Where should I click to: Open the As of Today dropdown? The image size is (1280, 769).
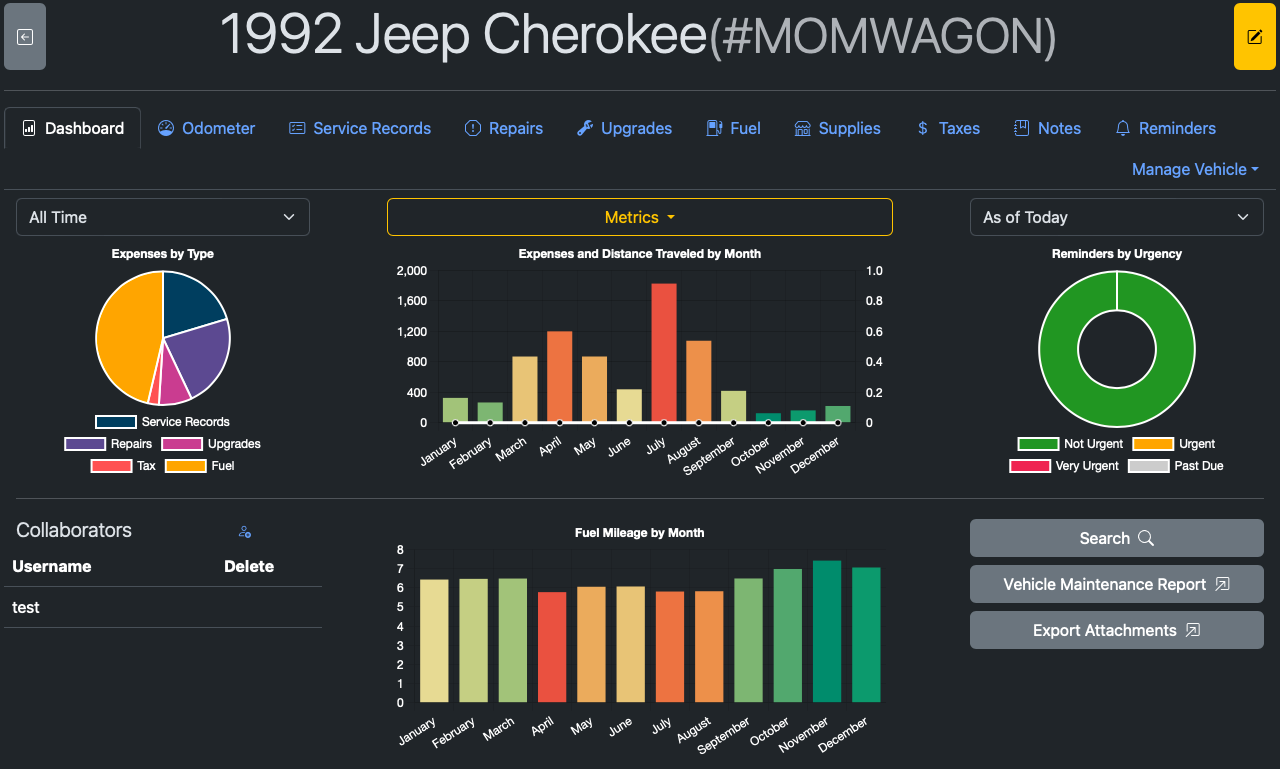(x=1116, y=217)
